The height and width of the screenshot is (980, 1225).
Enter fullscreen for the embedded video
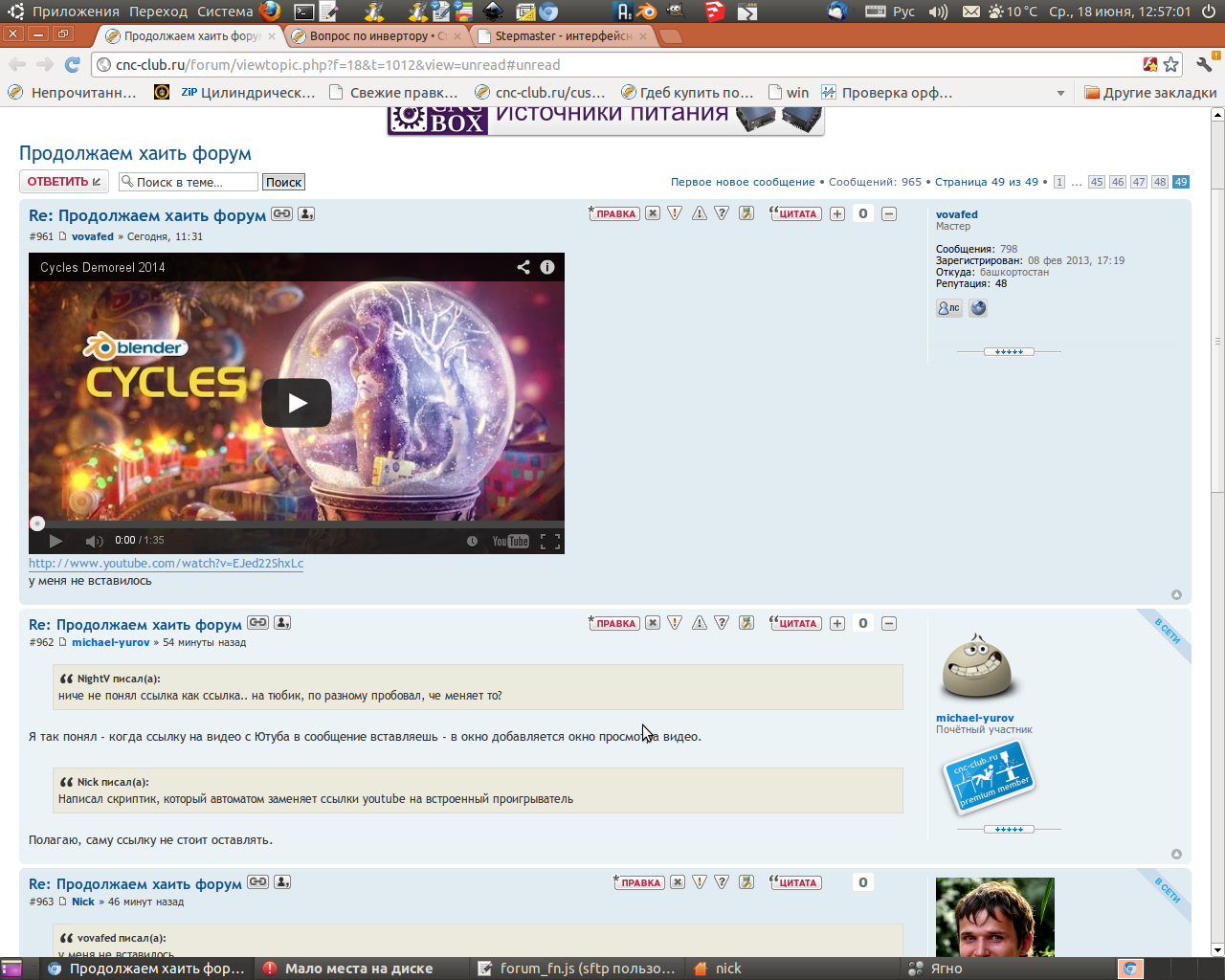(550, 541)
